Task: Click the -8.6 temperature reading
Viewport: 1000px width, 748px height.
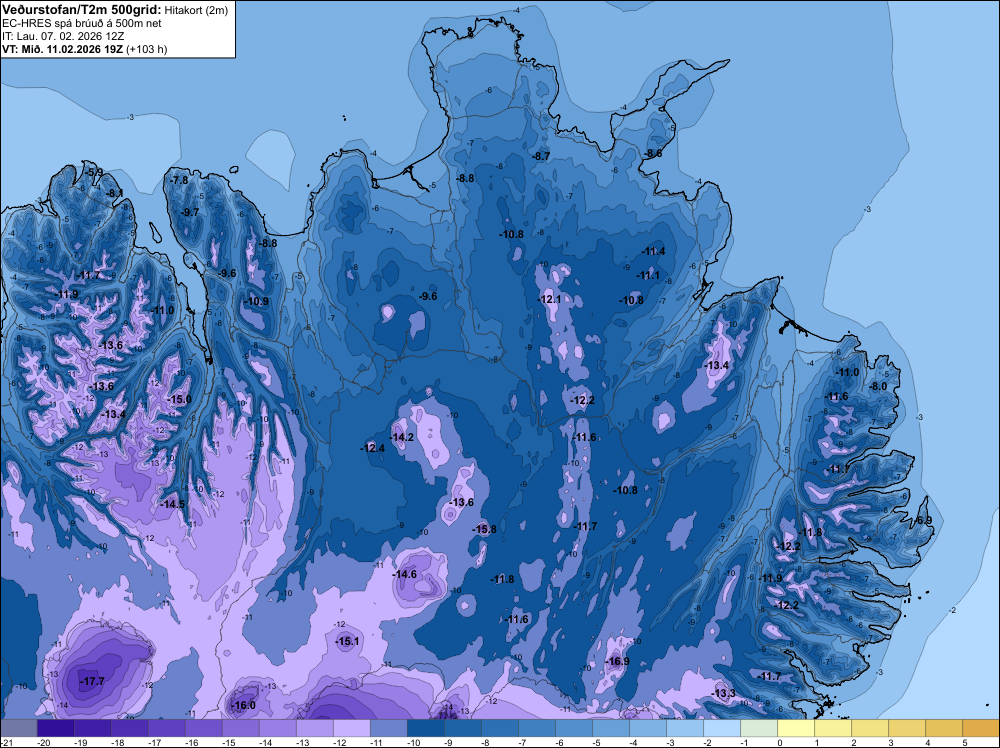Action: (x=653, y=154)
